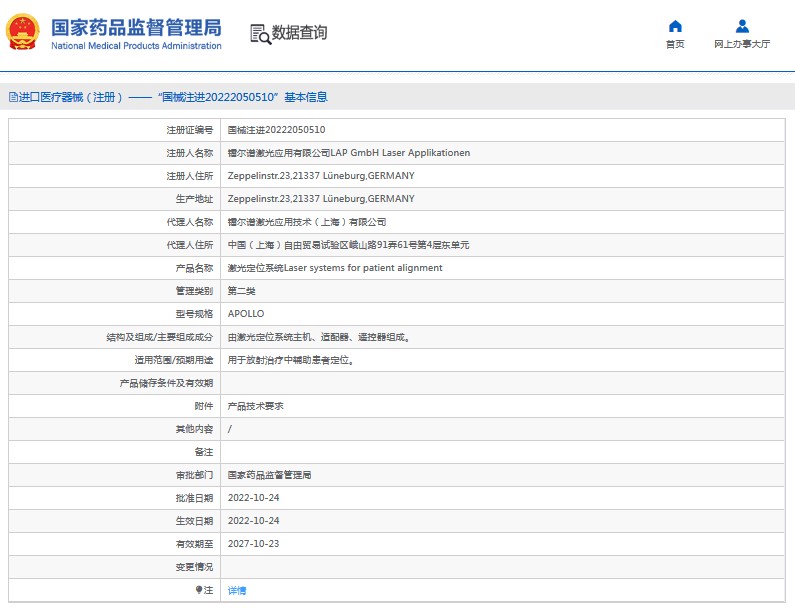Click the 数据查询 search document icon
This screenshot has height=608, width=795.
coord(261,34)
